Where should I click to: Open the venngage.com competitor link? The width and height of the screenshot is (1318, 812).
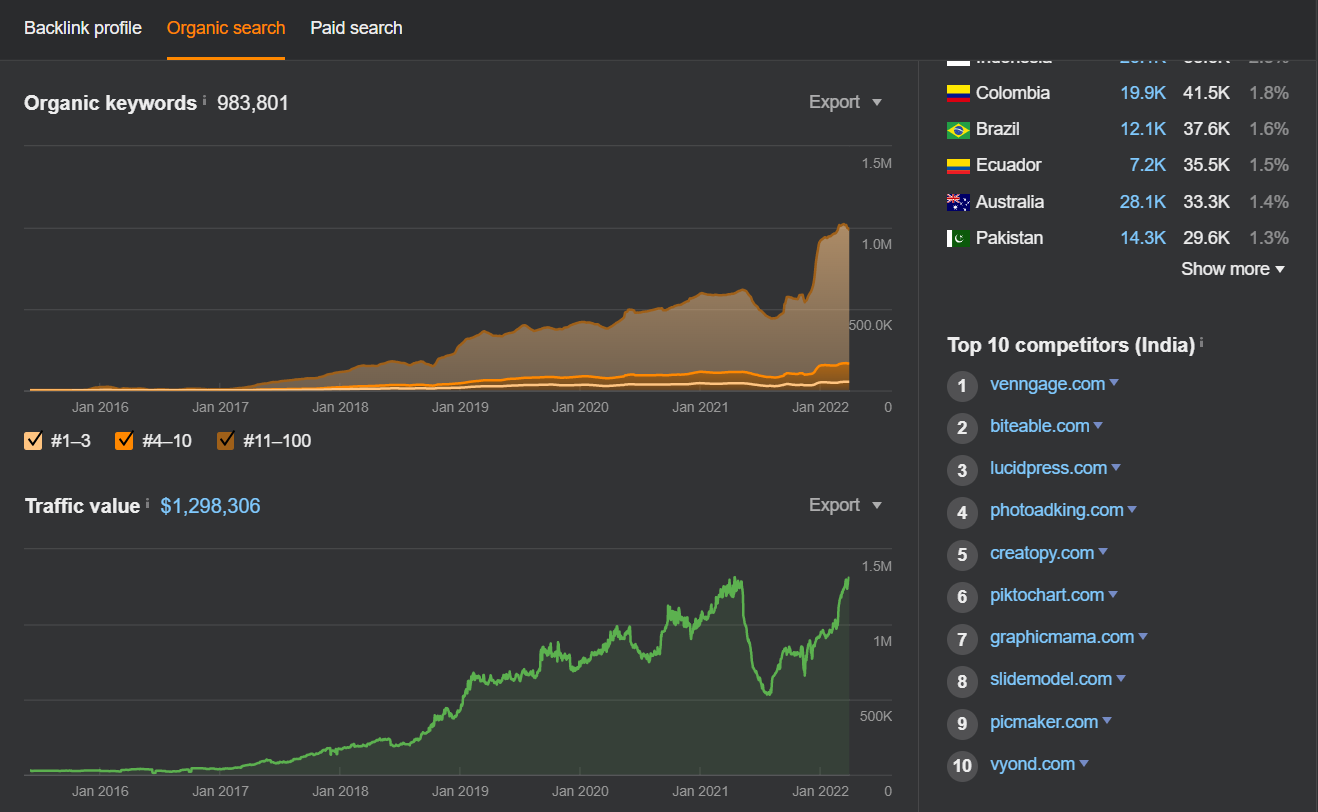pyautogui.click(x=1047, y=384)
